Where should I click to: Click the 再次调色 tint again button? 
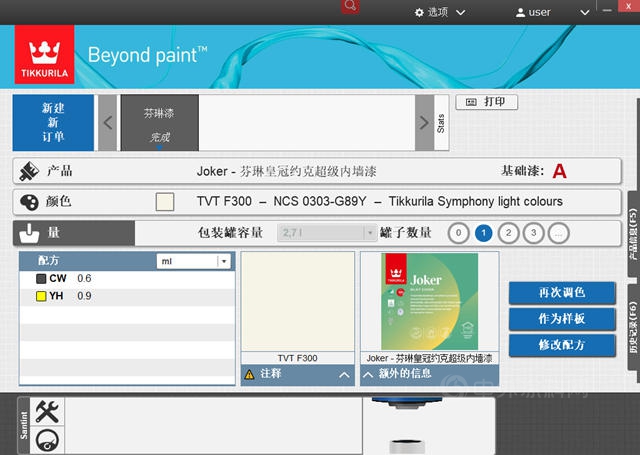pyautogui.click(x=562, y=293)
